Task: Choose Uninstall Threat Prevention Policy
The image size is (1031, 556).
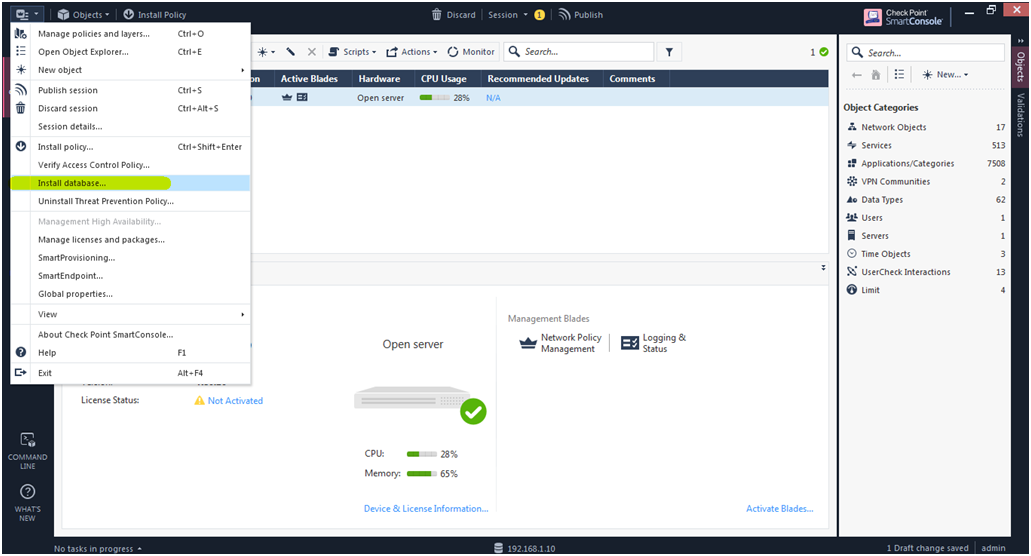Action: 130,201
